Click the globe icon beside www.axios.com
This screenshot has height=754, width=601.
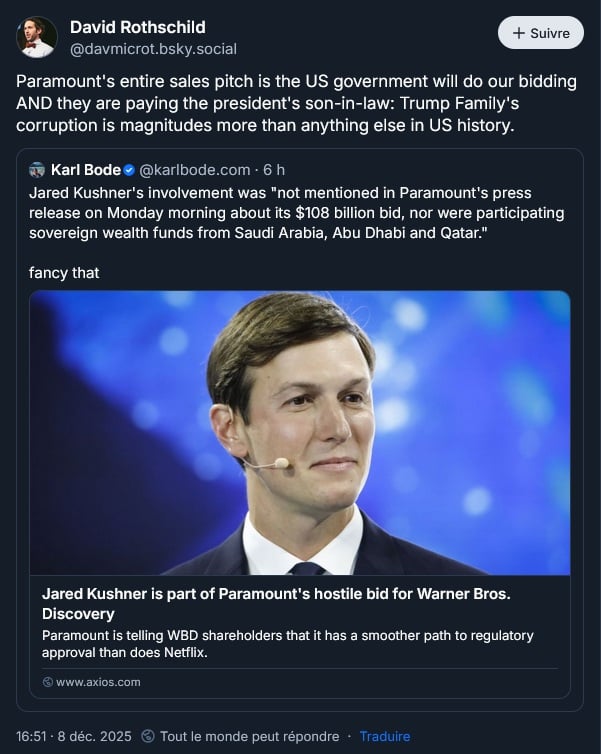click(47, 682)
